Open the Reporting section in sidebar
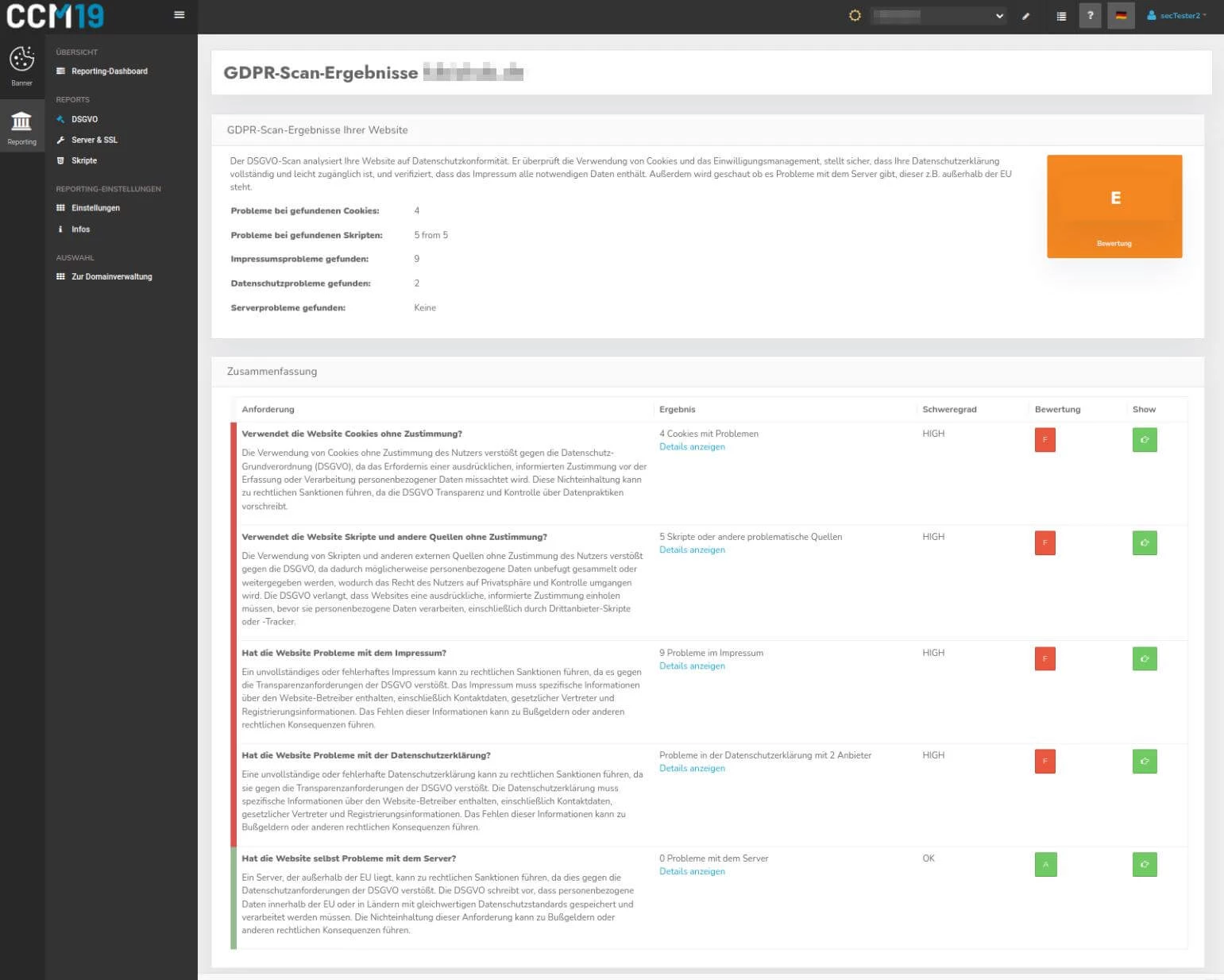1224x980 pixels. (x=21, y=127)
